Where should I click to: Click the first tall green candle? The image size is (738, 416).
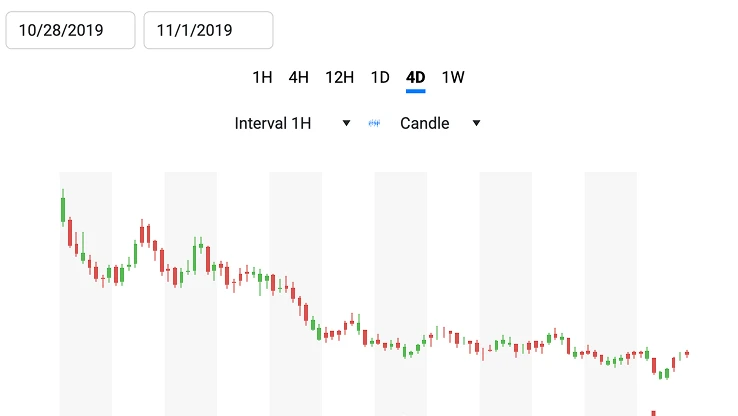coord(63,210)
